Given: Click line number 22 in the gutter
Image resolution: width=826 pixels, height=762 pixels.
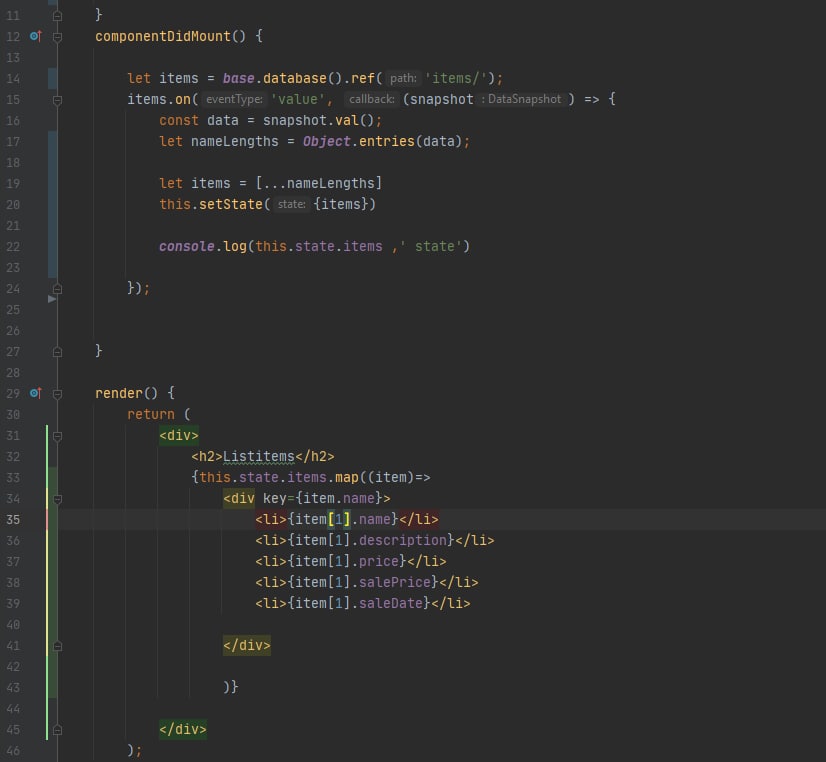Looking at the screenshot, I should 13,247.
